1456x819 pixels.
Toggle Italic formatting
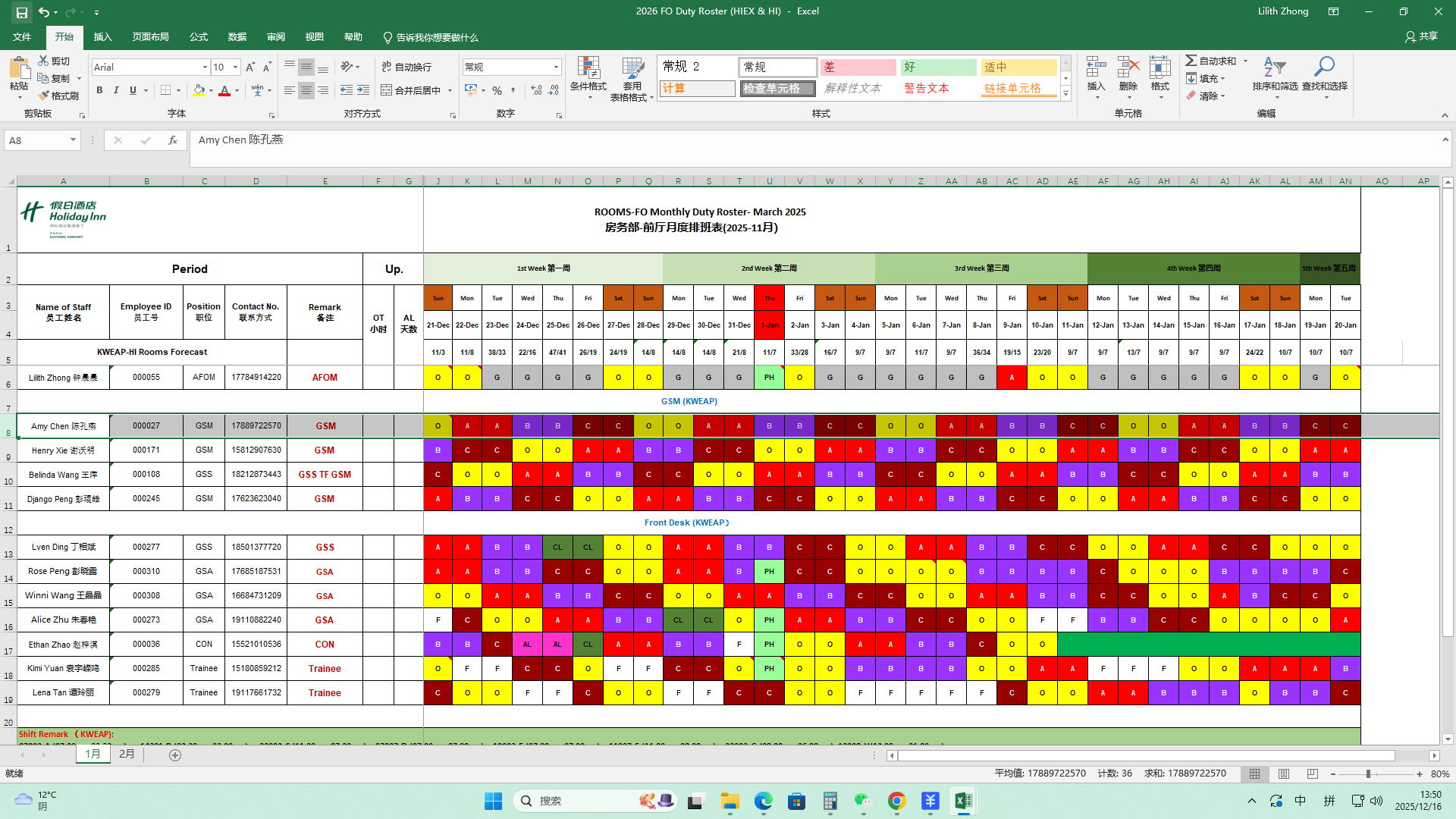116,90
